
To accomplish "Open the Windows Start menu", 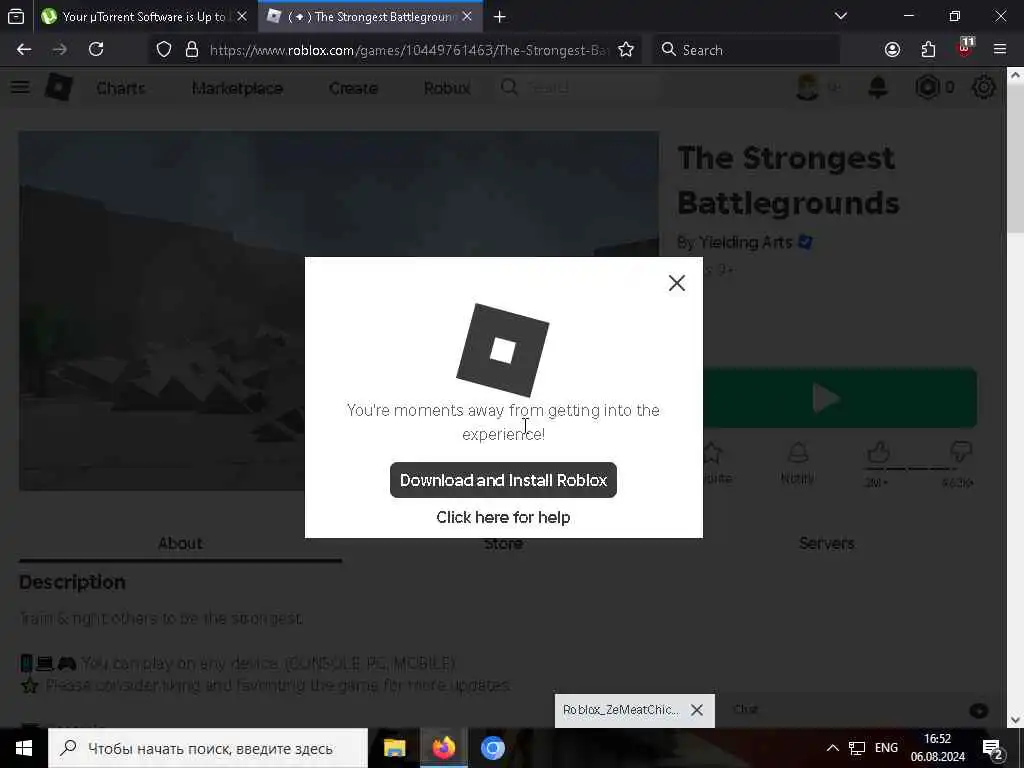I will point(24,748).
